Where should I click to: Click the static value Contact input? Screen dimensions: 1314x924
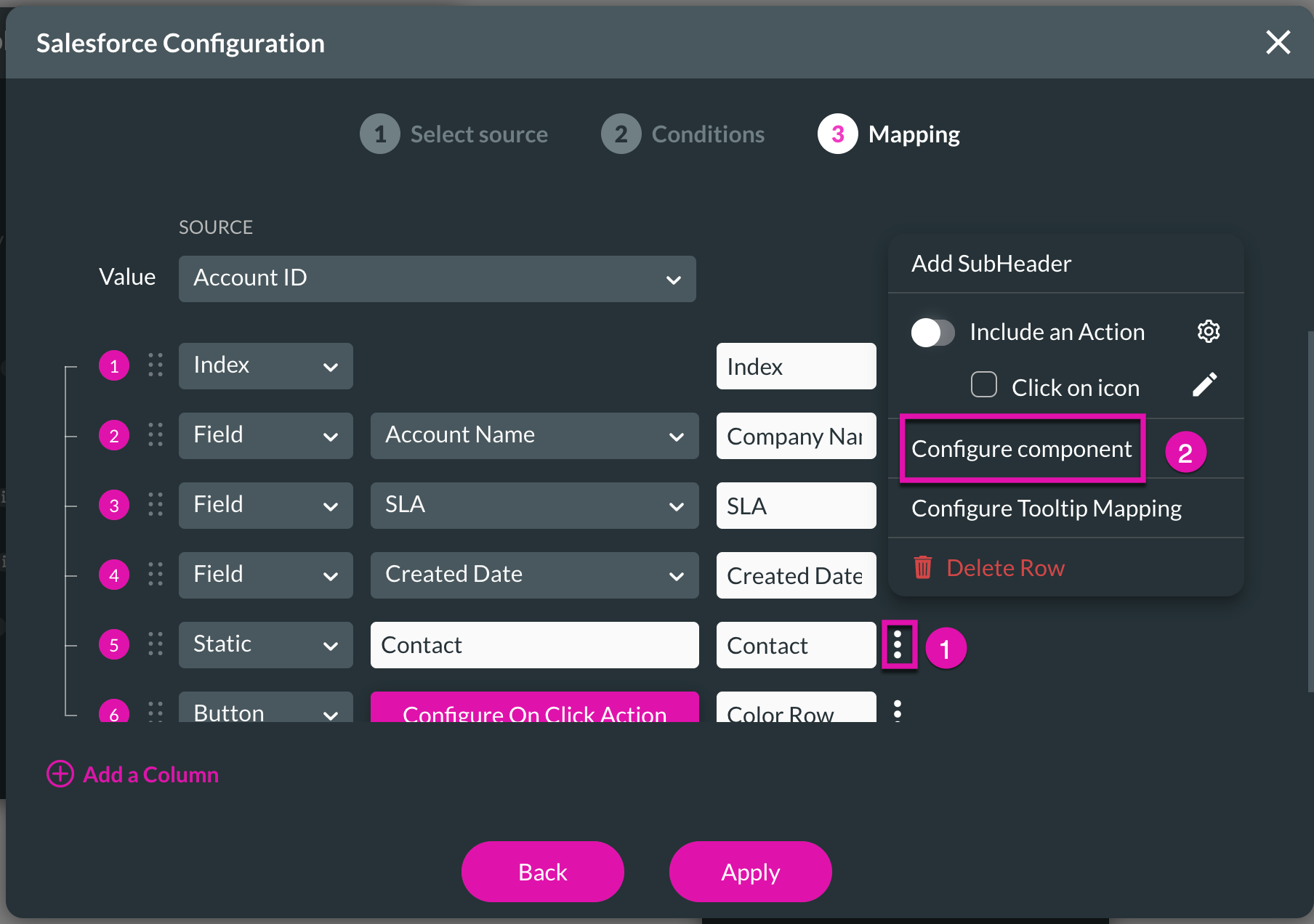pyautogui.click(x=535, y=645)
